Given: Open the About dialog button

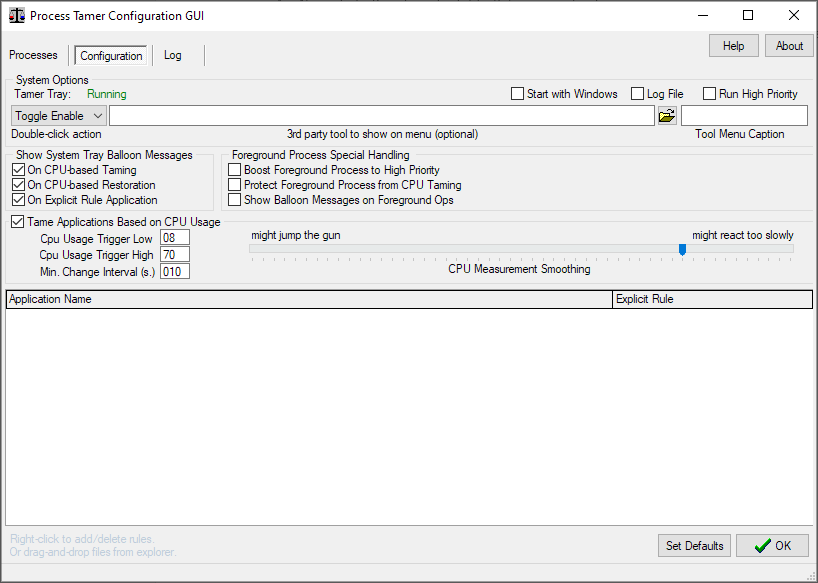Looking at the screenshot, I should (x=789, y=46).
